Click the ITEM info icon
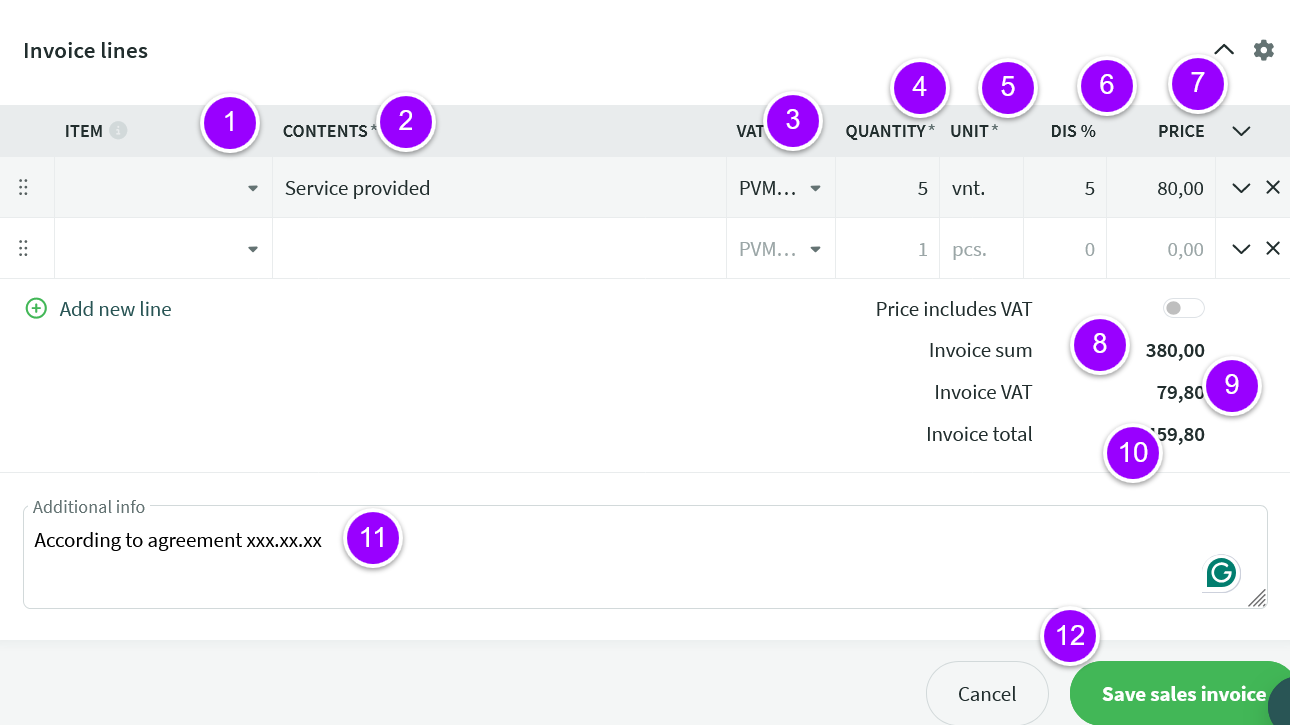 click(118, 130)
